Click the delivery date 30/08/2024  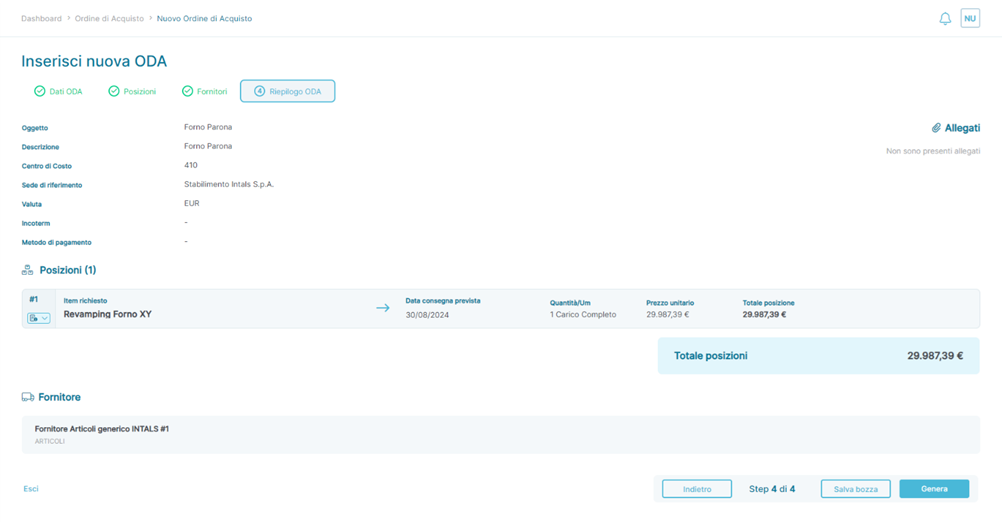tap(428, 315)
